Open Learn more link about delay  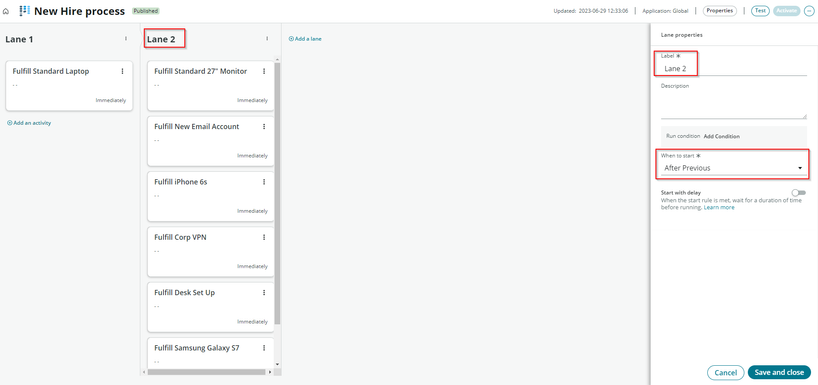coord(719,208)
